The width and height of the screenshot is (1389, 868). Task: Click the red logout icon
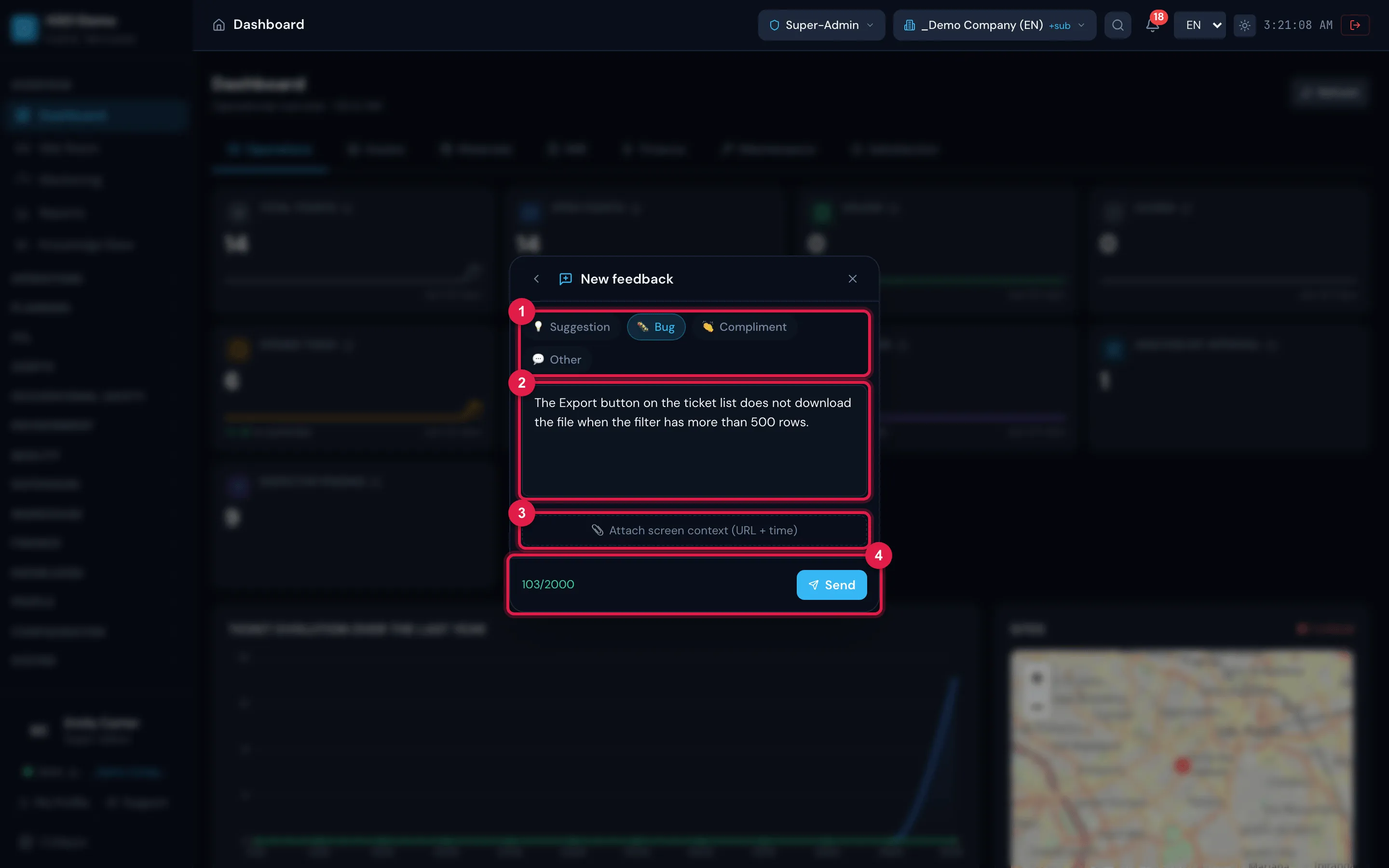tap(1355, 25)
